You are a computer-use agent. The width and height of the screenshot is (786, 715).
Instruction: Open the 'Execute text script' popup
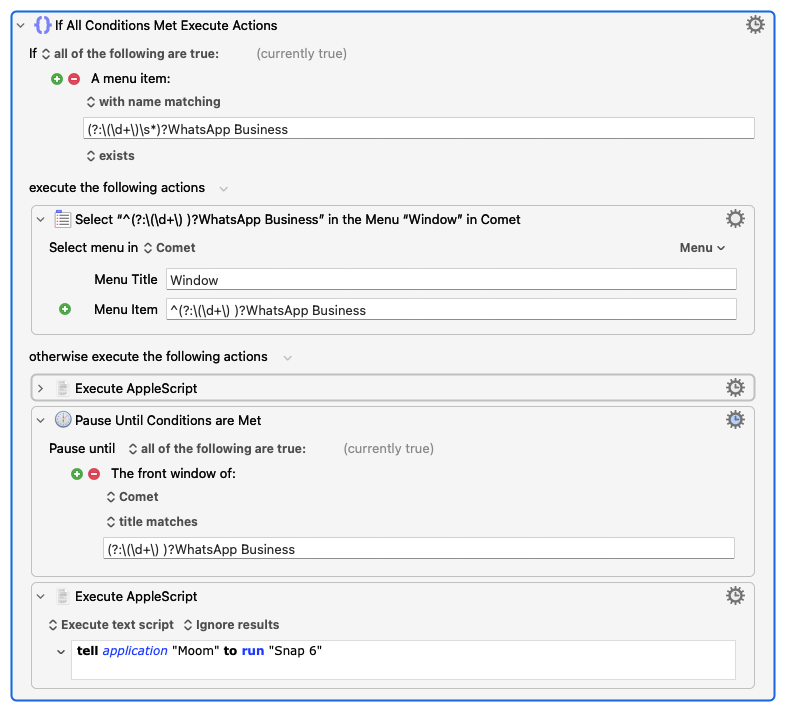(x=109, y=624)
